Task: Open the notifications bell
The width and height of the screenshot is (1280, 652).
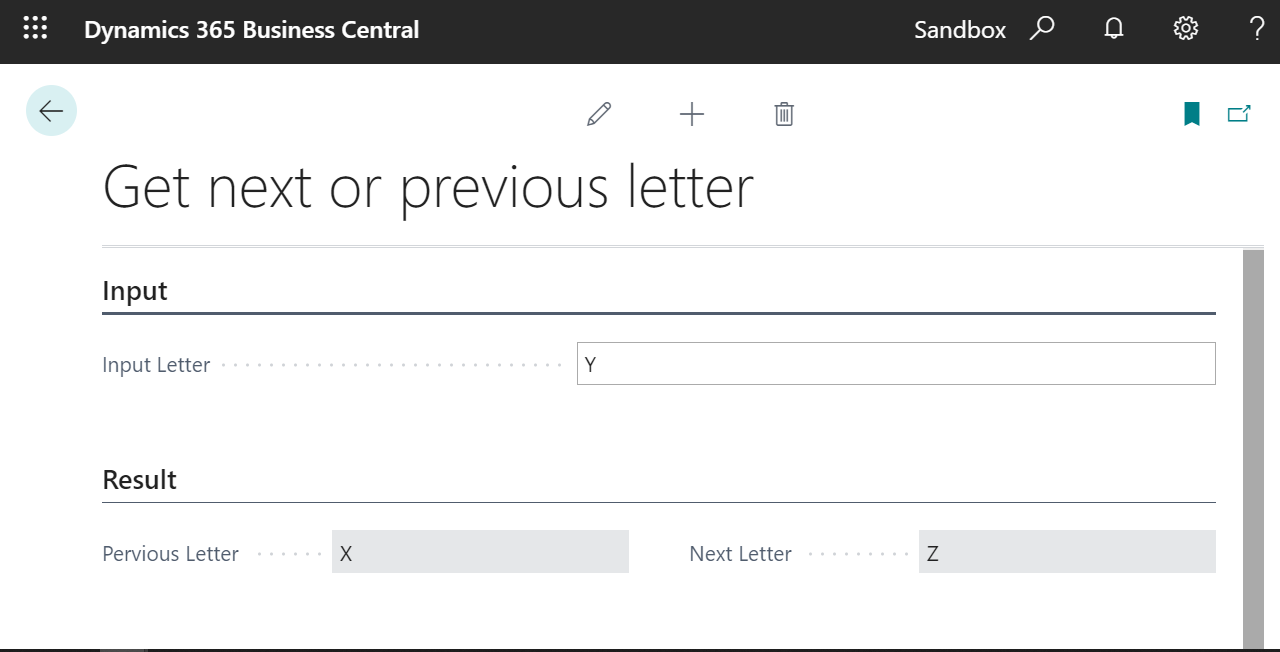Action: pos(1114,29)
